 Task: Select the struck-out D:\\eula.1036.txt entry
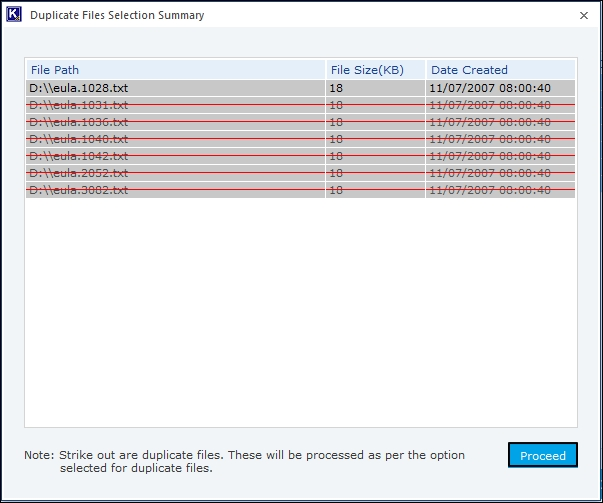[x=301, y=122]
